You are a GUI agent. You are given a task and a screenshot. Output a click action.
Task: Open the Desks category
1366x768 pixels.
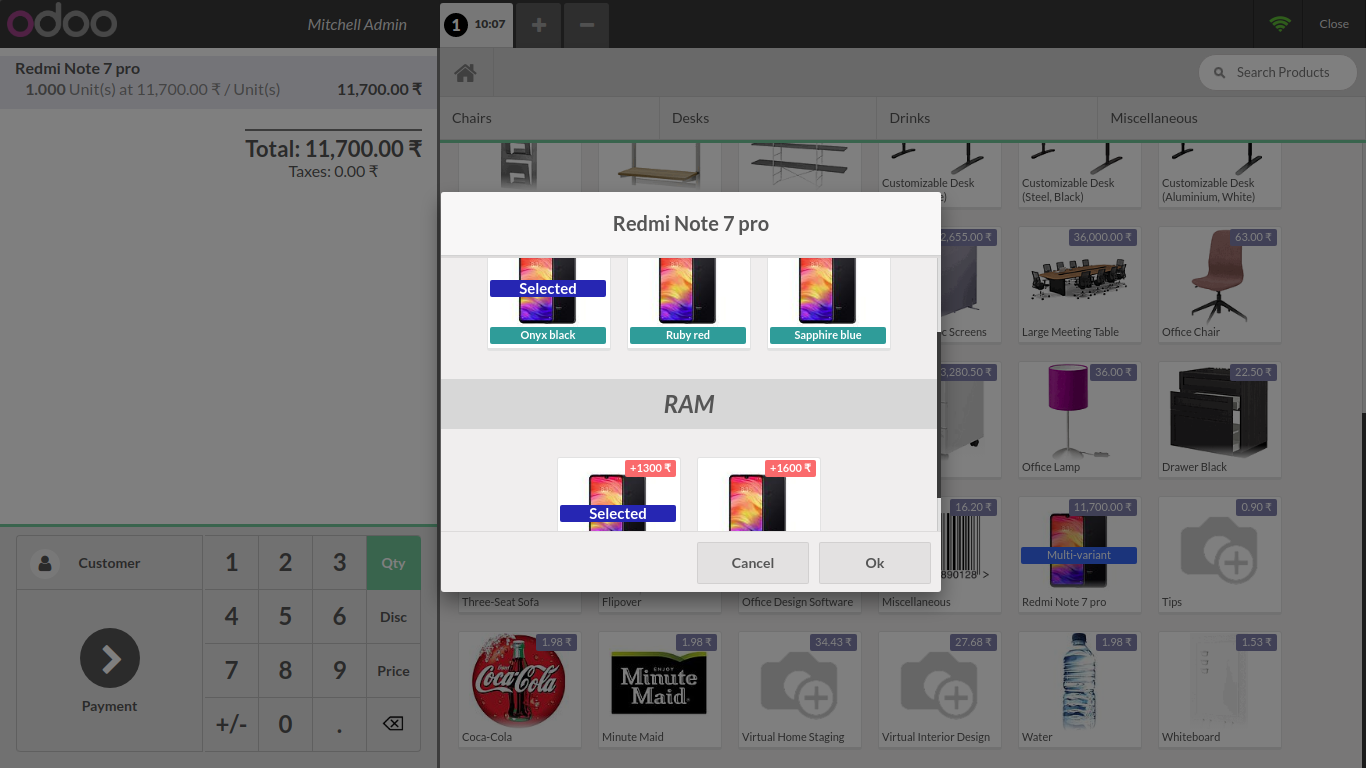tap(768, 118)
